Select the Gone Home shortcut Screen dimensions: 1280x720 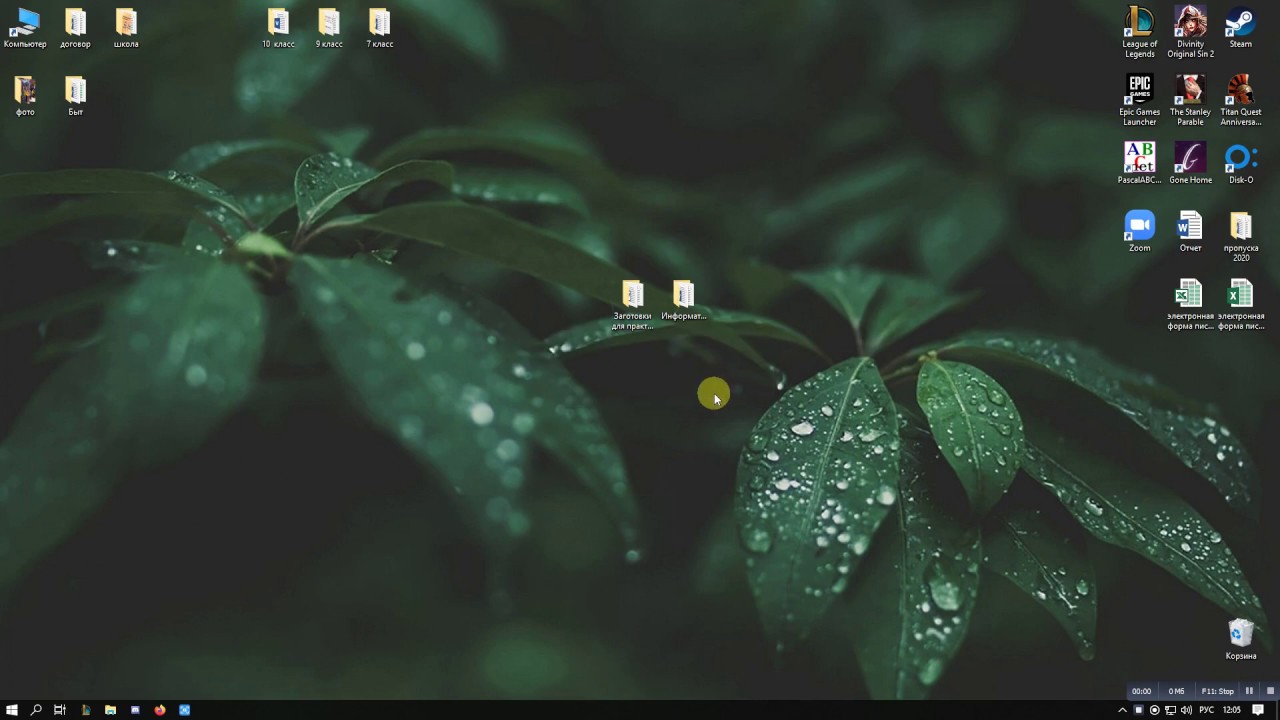pos(1190,163)
